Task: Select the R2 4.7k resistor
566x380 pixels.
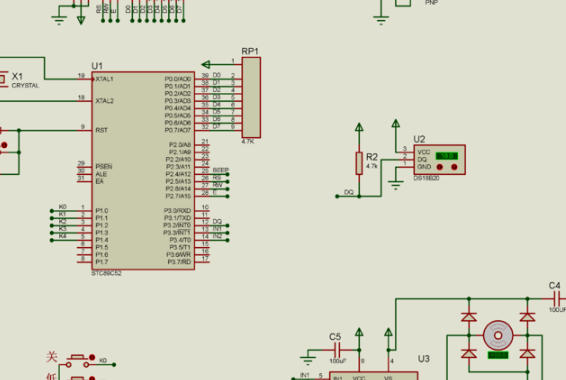Action: (359, 163)
